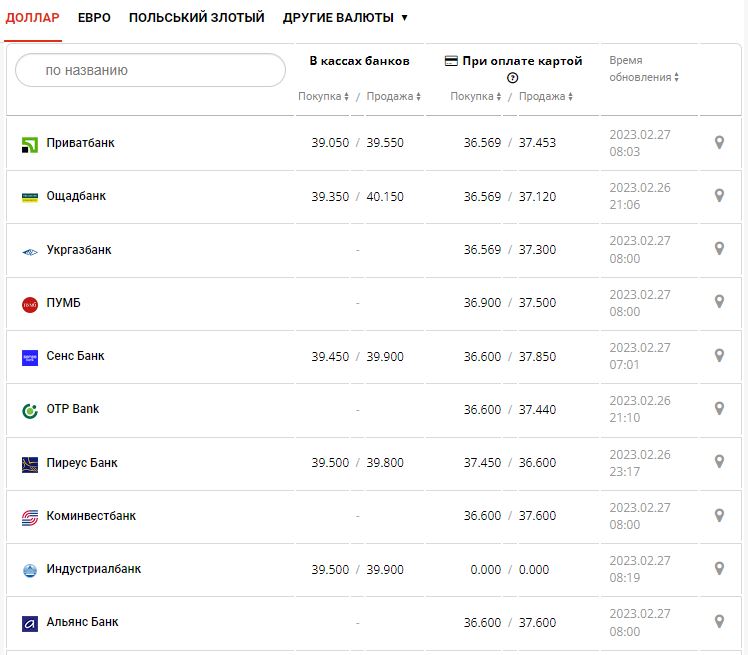Viewport: 748px width, 655px height.
Task: Open the location pin for ПУМБ
Action: 718,302
